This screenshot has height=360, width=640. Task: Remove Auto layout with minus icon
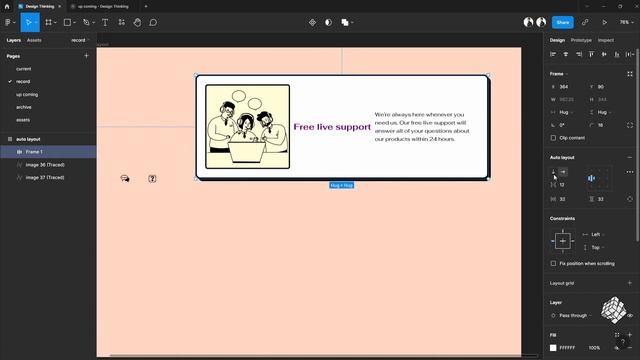629,157
